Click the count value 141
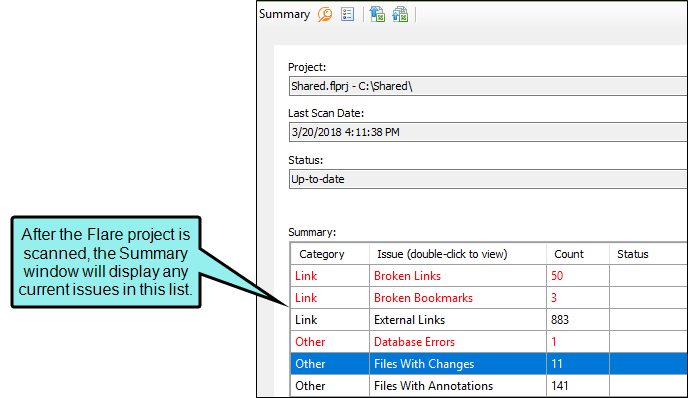 click(x=560, y=385)
